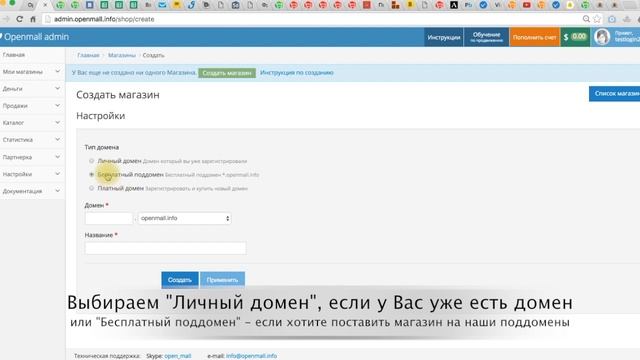Expand the Каталог sidebar section

tap(32, 123)
